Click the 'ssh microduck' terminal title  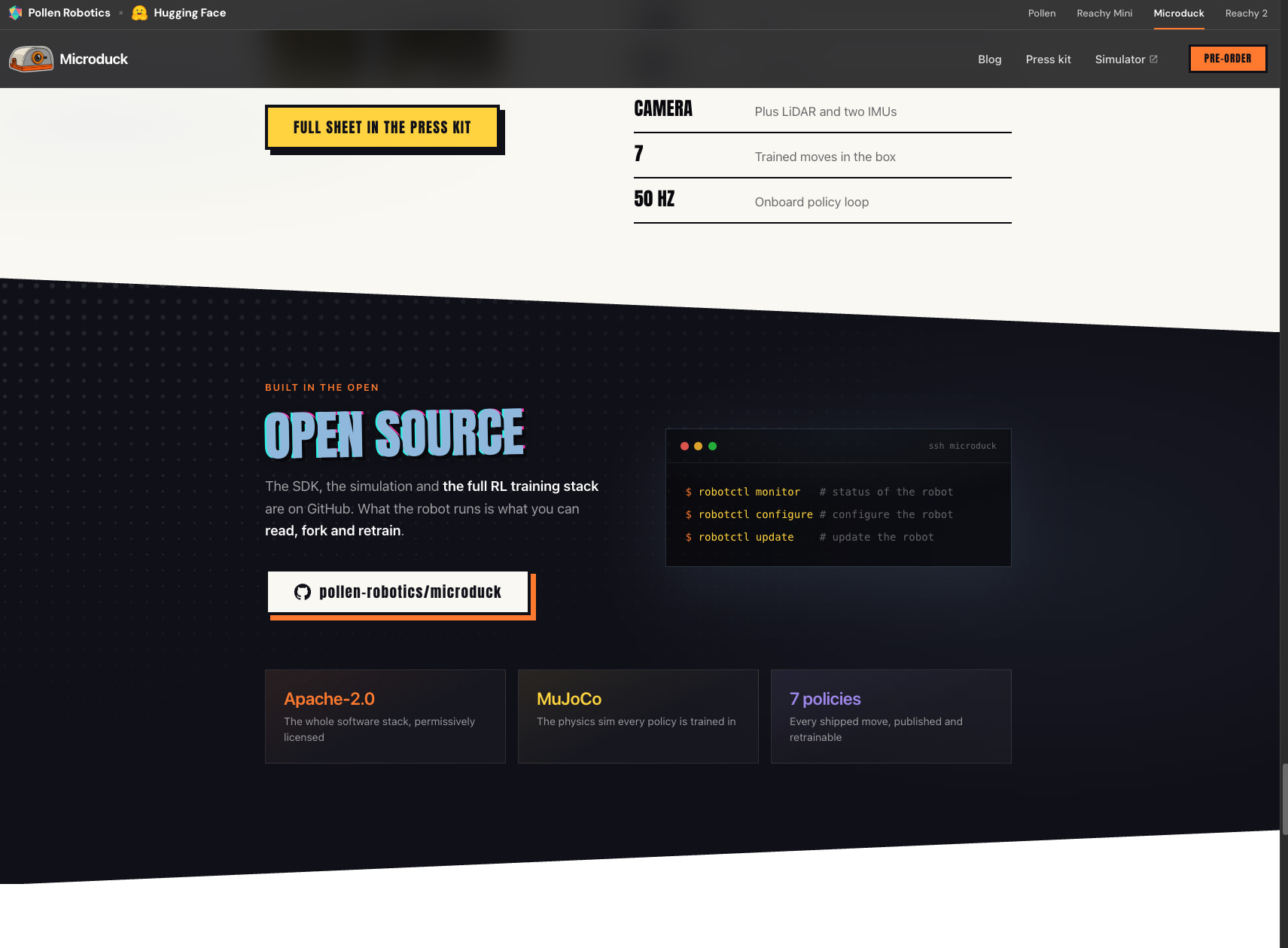click(x=962, y=446)
